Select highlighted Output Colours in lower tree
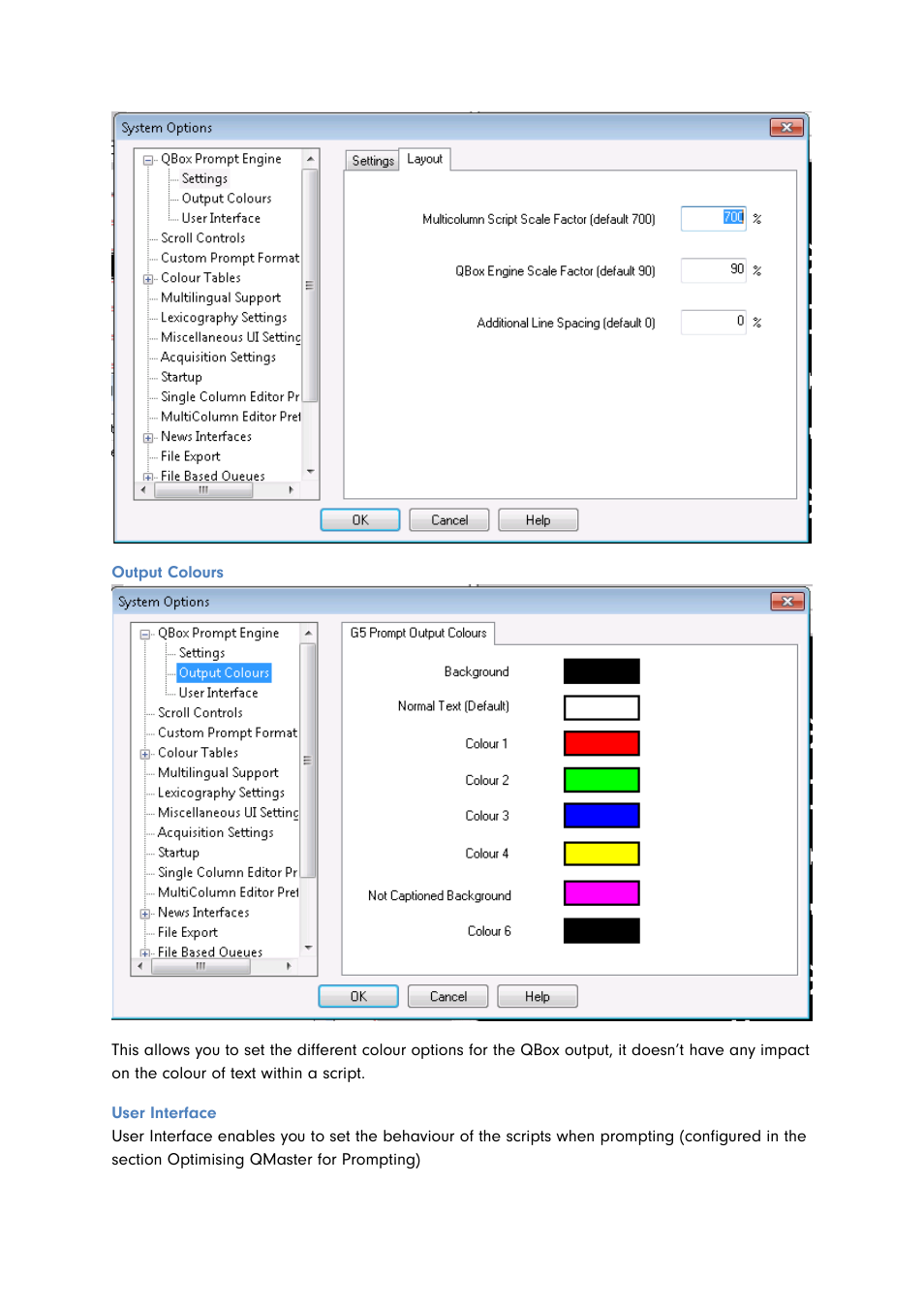 (x=224, y=672)
